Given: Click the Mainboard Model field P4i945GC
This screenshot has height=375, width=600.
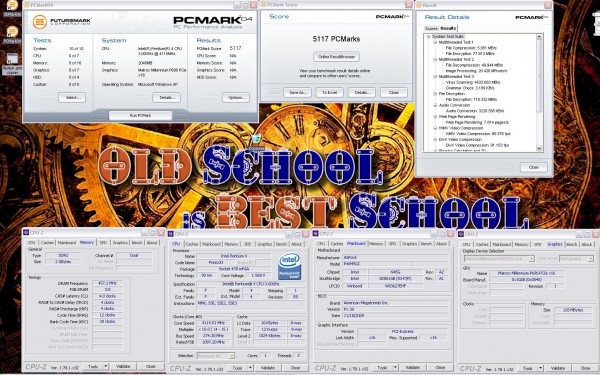Looking at the screenshot, I should point(376,264).
